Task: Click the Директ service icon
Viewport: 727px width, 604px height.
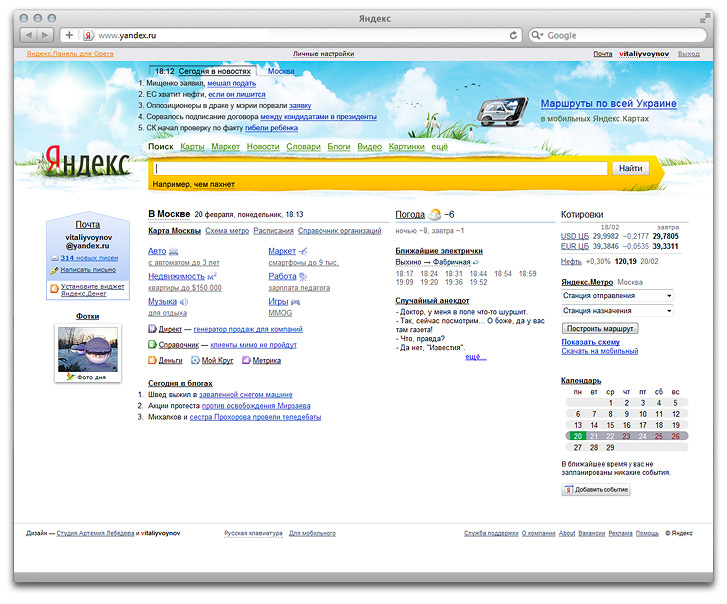Action: [152, 329]
